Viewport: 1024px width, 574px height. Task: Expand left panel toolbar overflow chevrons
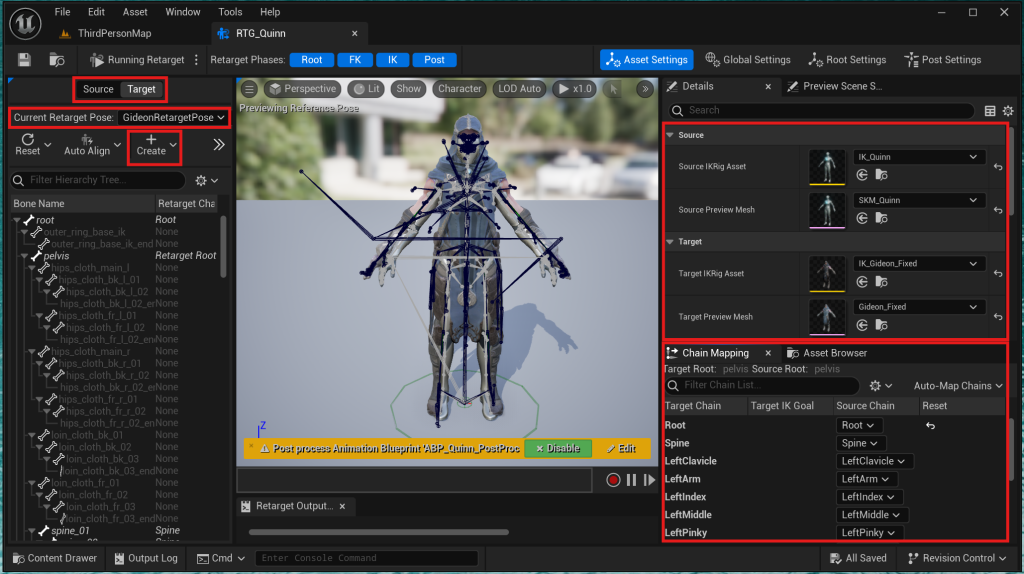tap(219, 144)
